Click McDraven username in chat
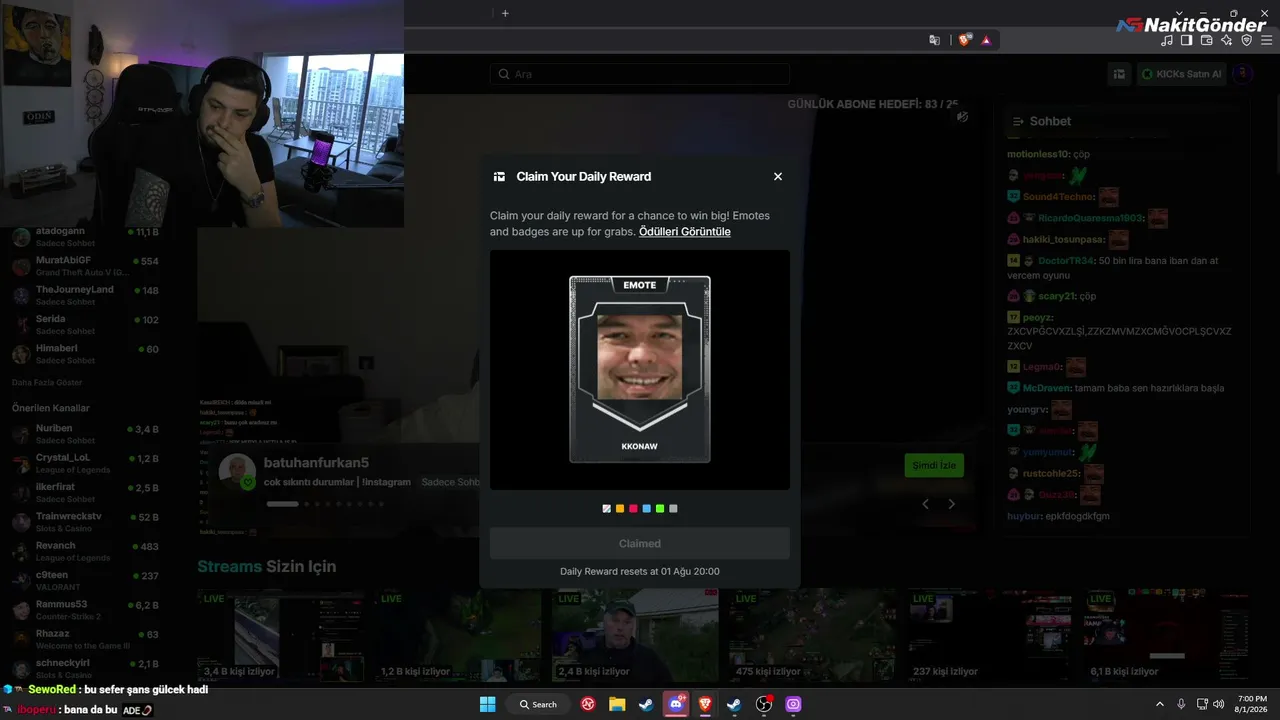Screen dimensions: 1280x720 point(1046,388)
